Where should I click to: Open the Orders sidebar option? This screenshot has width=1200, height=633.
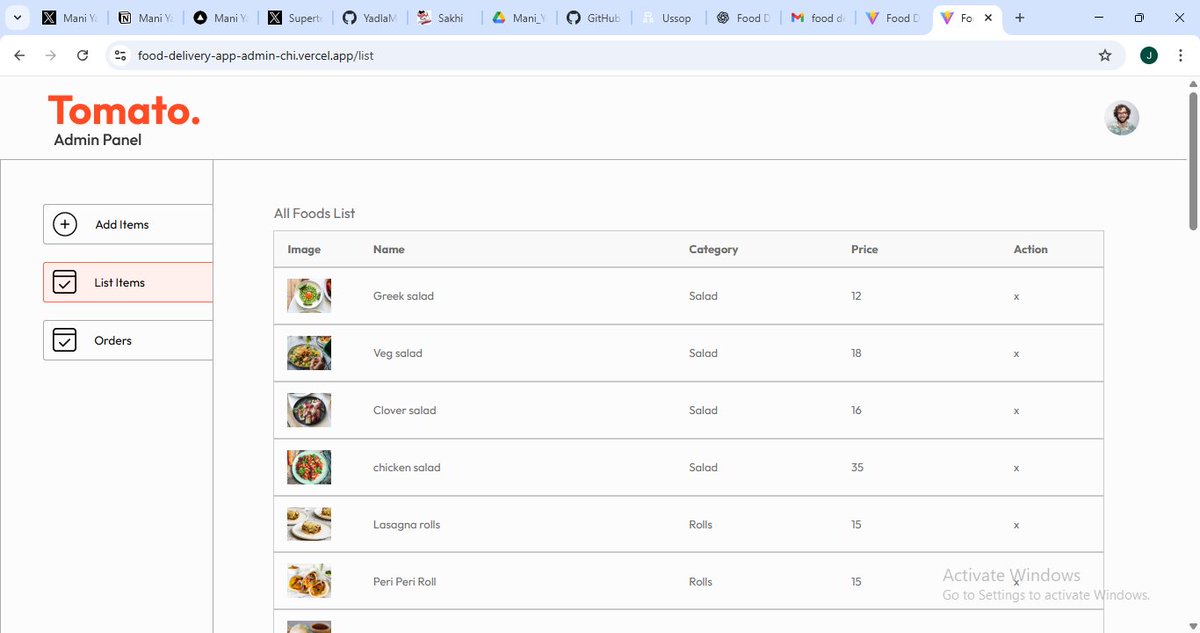coord(128,340)
